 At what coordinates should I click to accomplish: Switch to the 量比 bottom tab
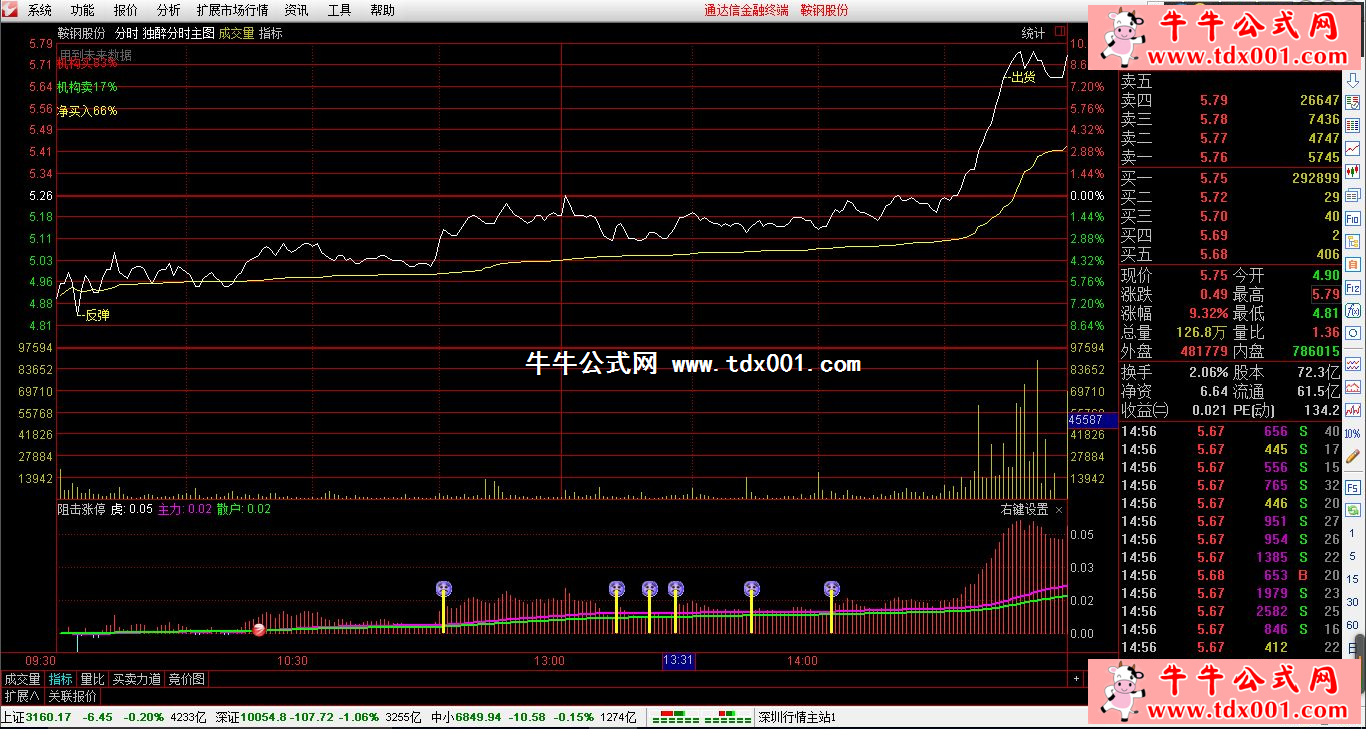click(x=92, y=679)
